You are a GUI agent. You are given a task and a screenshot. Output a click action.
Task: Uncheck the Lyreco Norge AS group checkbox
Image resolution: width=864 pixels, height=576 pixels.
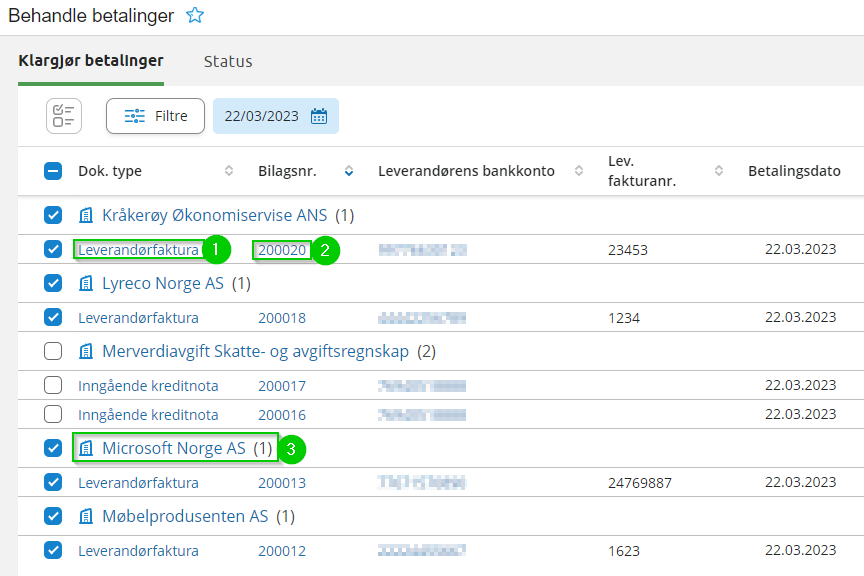coord(53,283)
